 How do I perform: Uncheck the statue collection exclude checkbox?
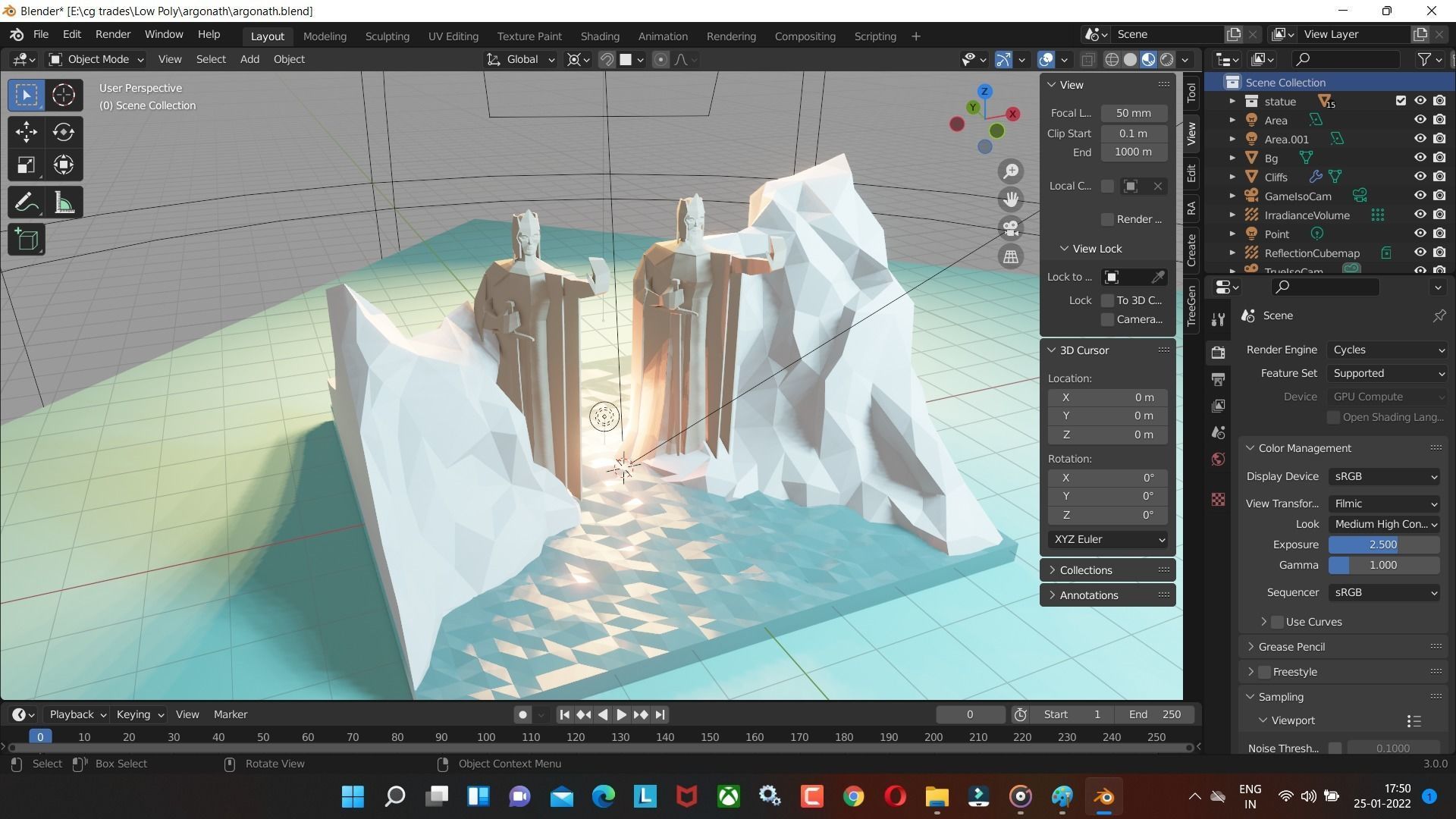point(1401,101)
